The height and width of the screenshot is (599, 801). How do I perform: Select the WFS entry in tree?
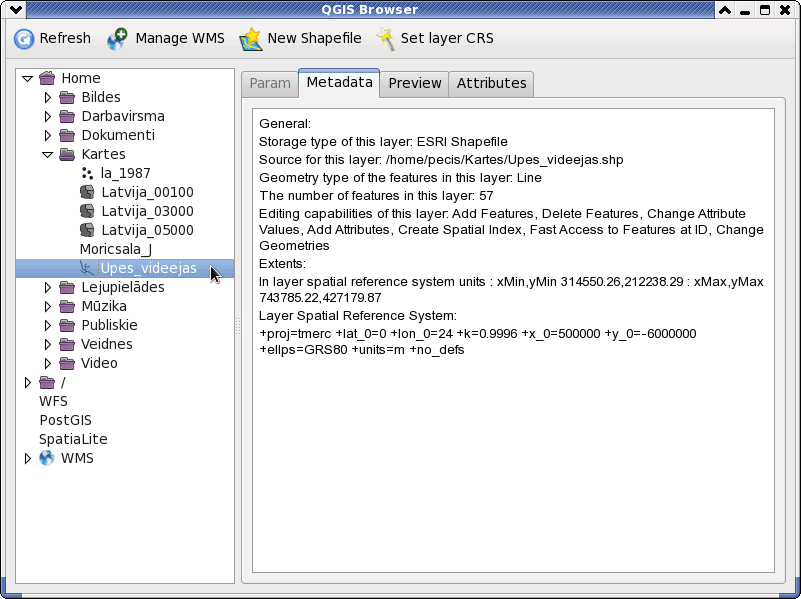[53, 401]
